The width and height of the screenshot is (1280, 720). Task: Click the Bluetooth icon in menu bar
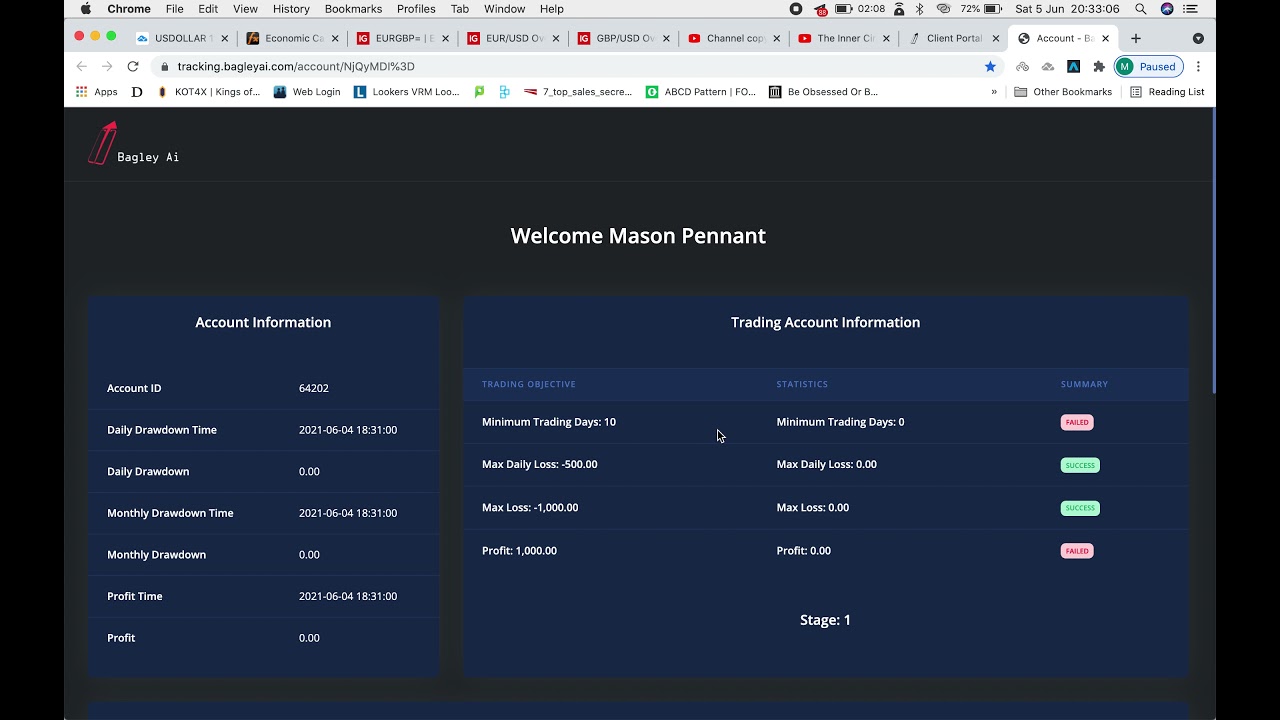[920, 9]
